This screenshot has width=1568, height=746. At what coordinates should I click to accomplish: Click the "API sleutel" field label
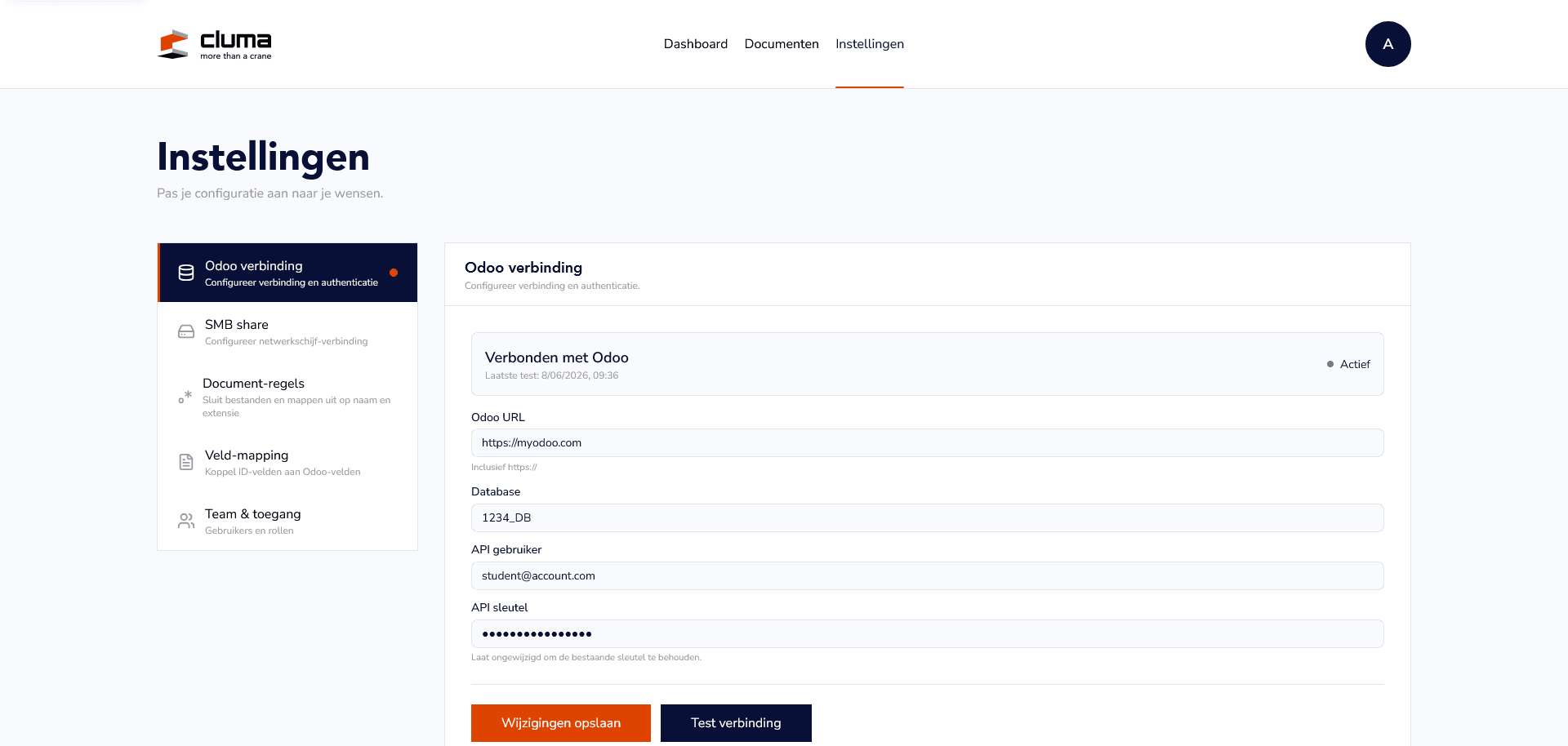[x=500, y=607]
